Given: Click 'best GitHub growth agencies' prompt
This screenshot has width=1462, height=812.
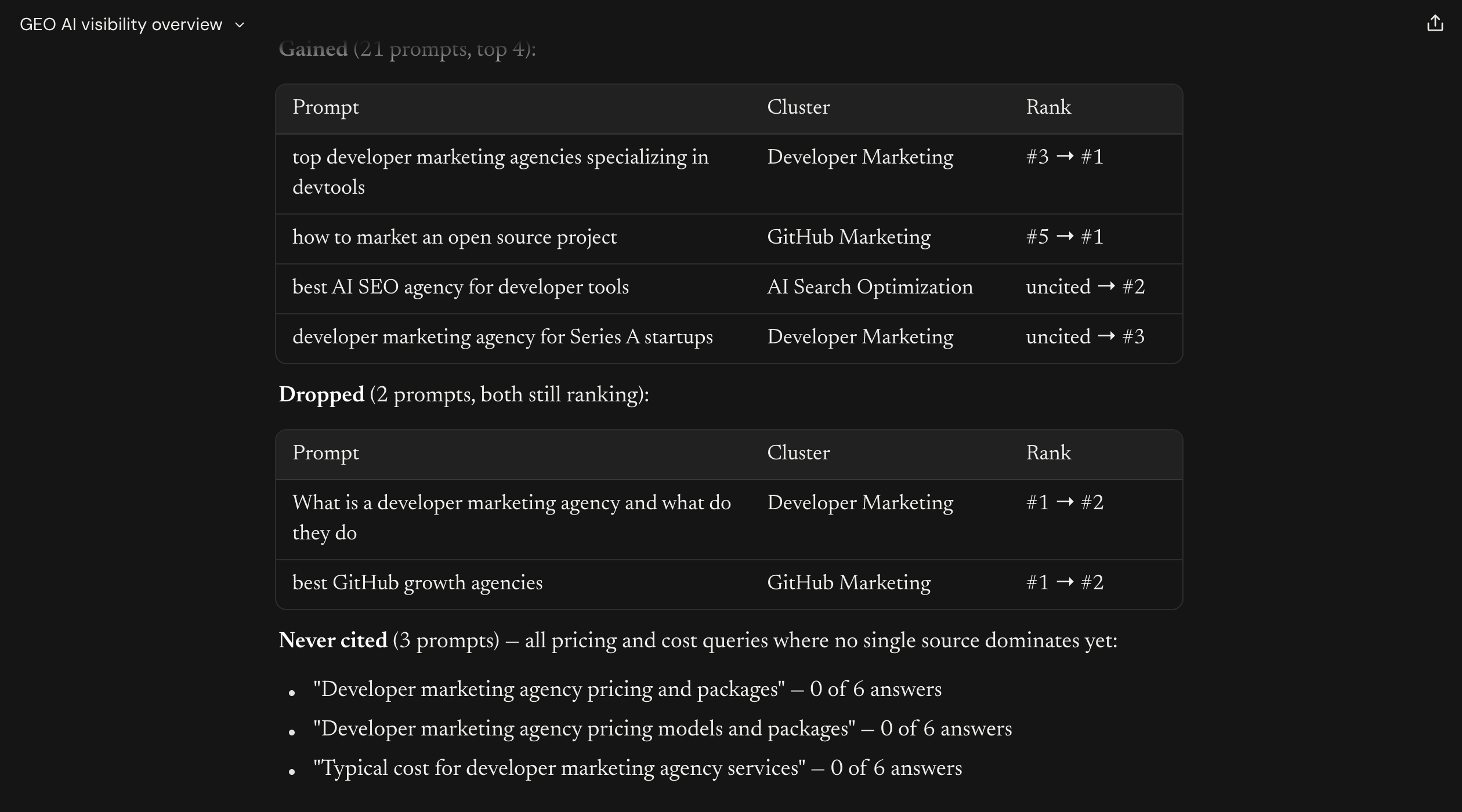Looking at the screenshot, I should tap(417, 582).
